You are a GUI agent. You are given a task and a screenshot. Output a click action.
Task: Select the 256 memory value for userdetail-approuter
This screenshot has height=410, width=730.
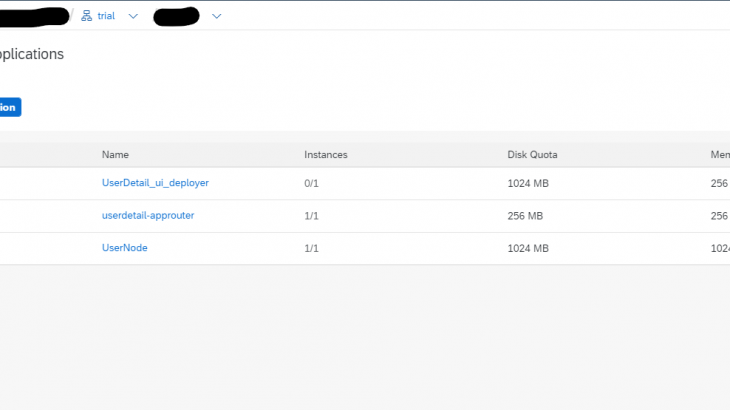coord(719,216)
